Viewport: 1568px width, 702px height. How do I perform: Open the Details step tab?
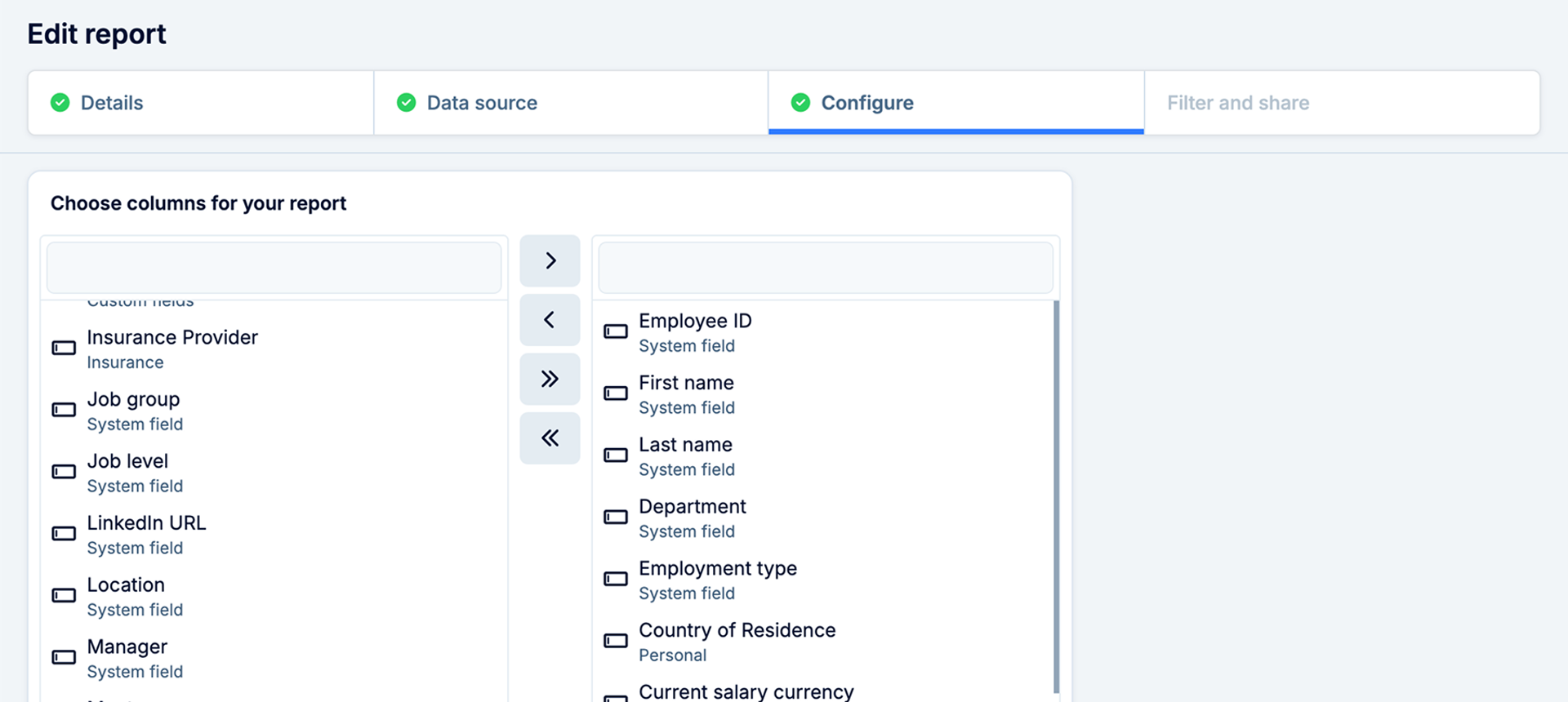(112, 103)
